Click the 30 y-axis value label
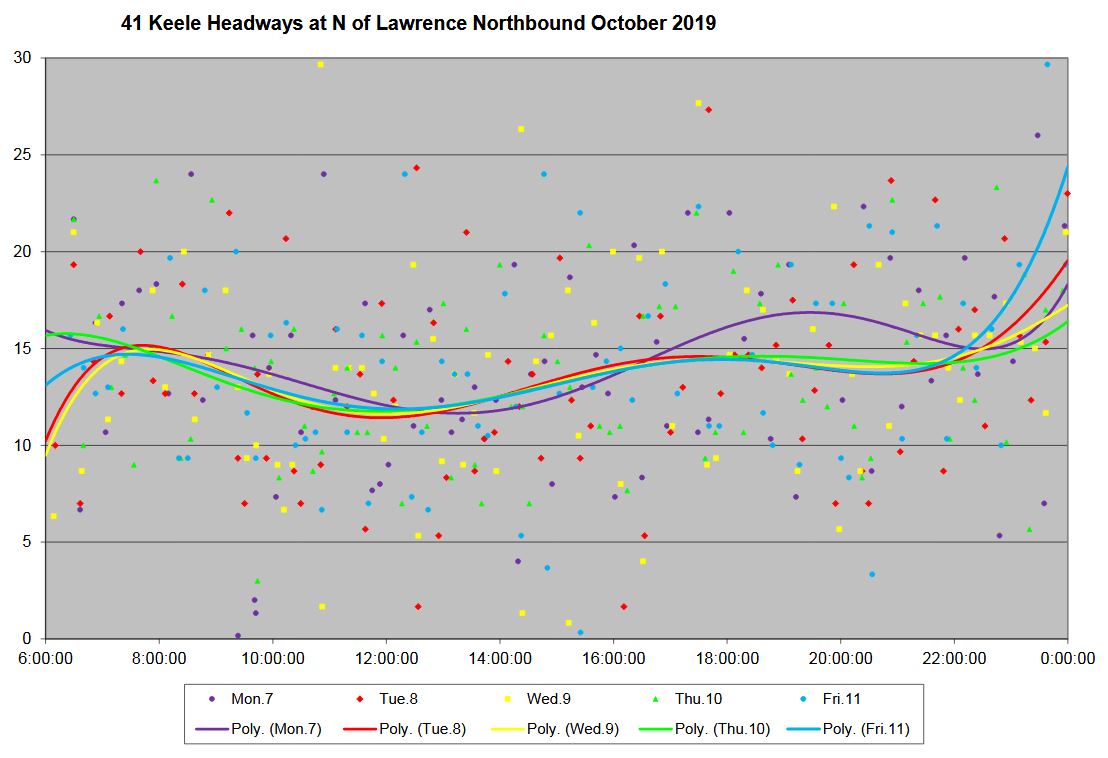This screenshot has width=1108, height=758. [x=22, y=58]
